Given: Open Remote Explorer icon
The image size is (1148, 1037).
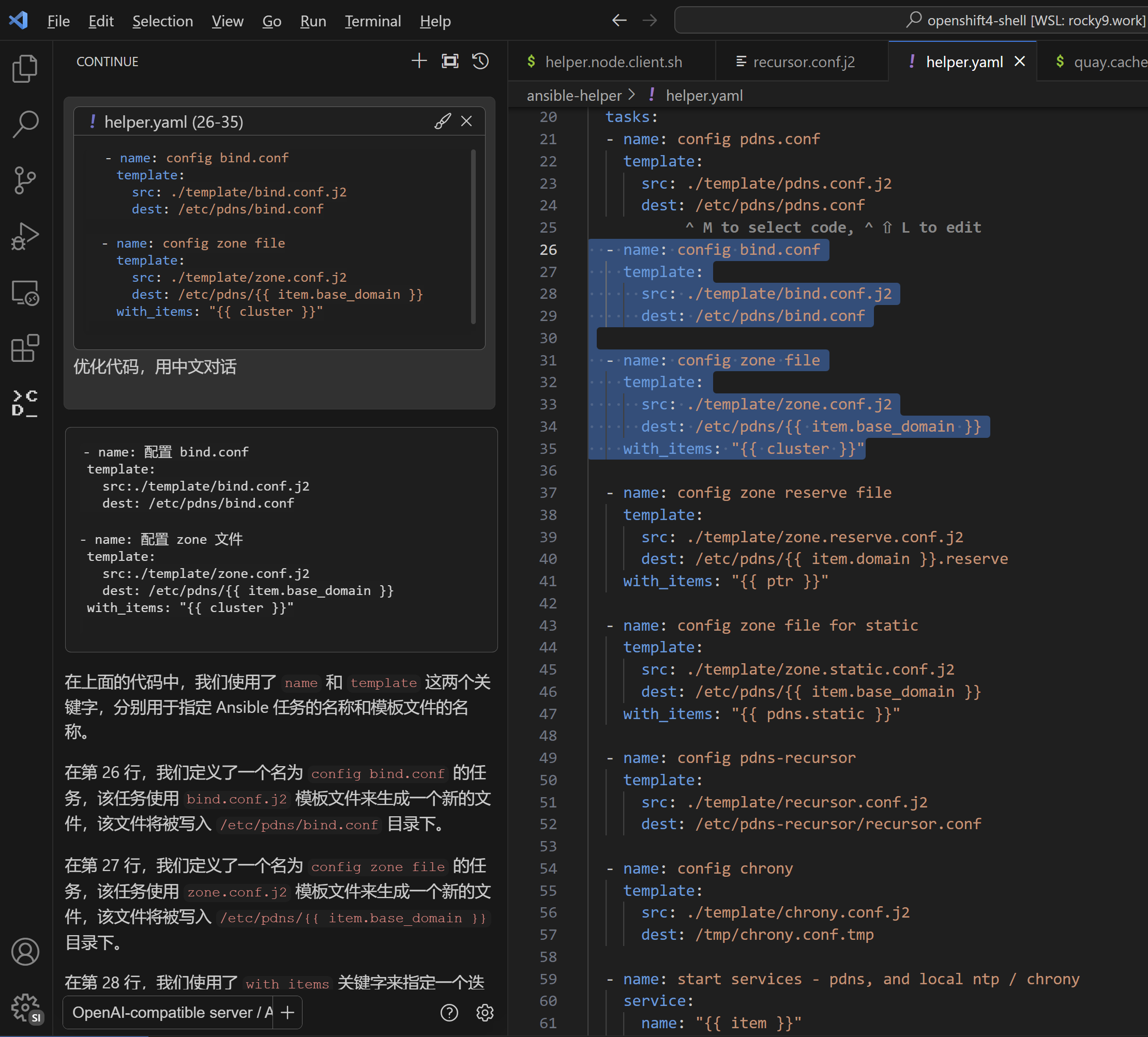Looking at the screenshot, I should 25,293.
